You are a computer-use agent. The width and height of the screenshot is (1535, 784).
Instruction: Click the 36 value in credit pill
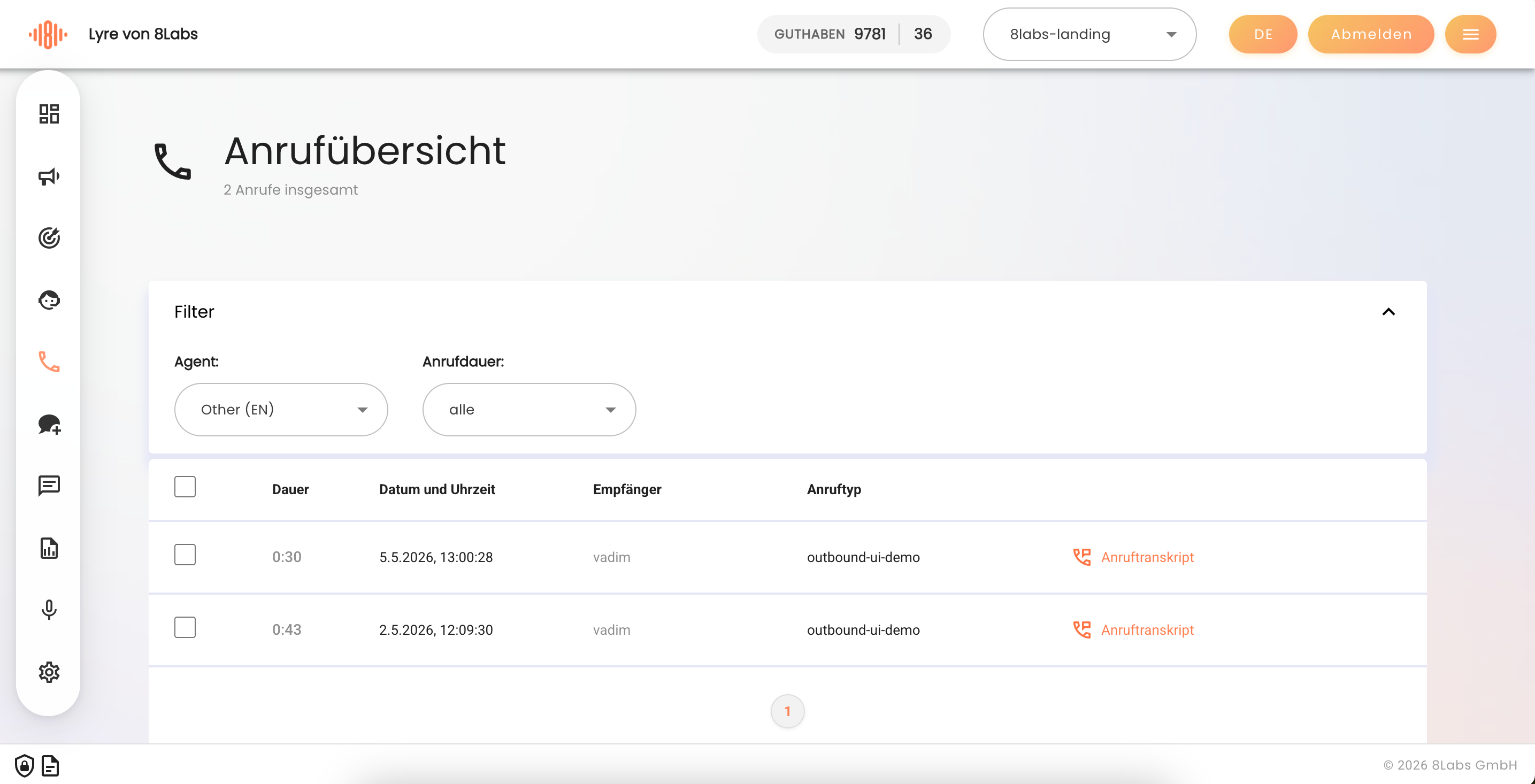coord(923,34)
